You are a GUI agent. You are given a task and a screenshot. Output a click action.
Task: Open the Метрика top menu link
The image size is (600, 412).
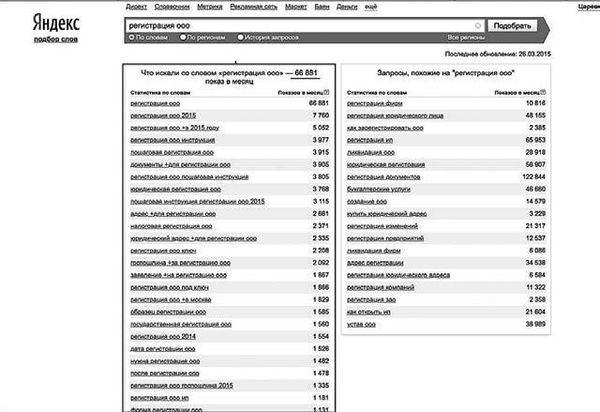210,7
